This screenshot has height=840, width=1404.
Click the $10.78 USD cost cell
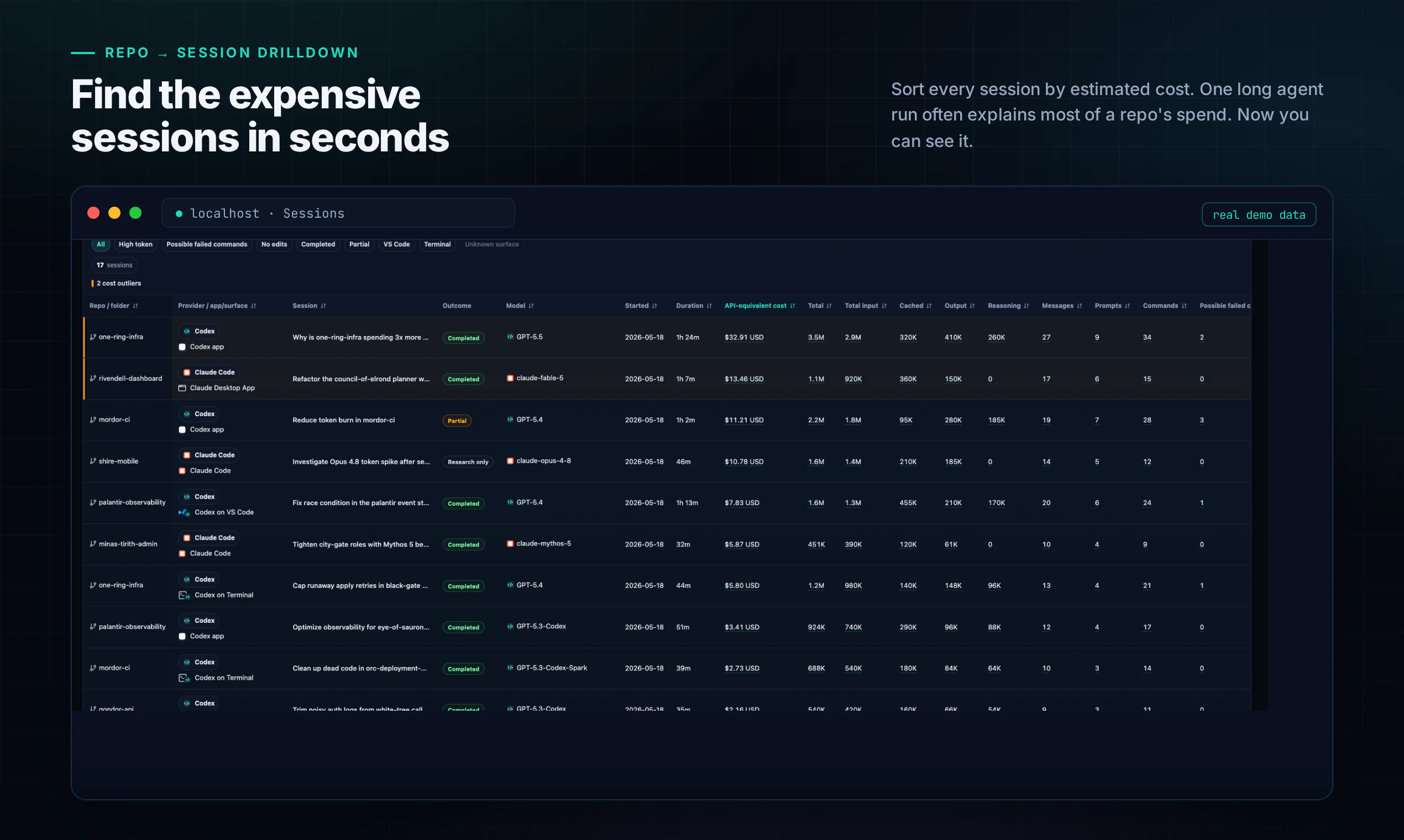[x=744, y=461]
